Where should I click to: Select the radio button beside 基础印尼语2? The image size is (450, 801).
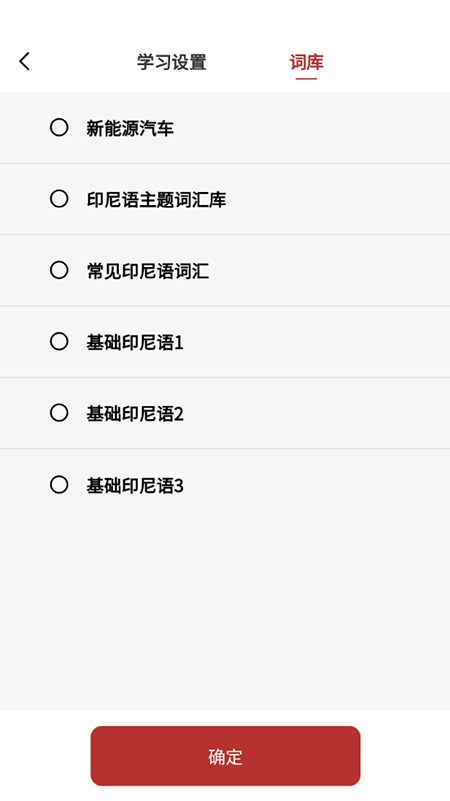tap(59, 413)
